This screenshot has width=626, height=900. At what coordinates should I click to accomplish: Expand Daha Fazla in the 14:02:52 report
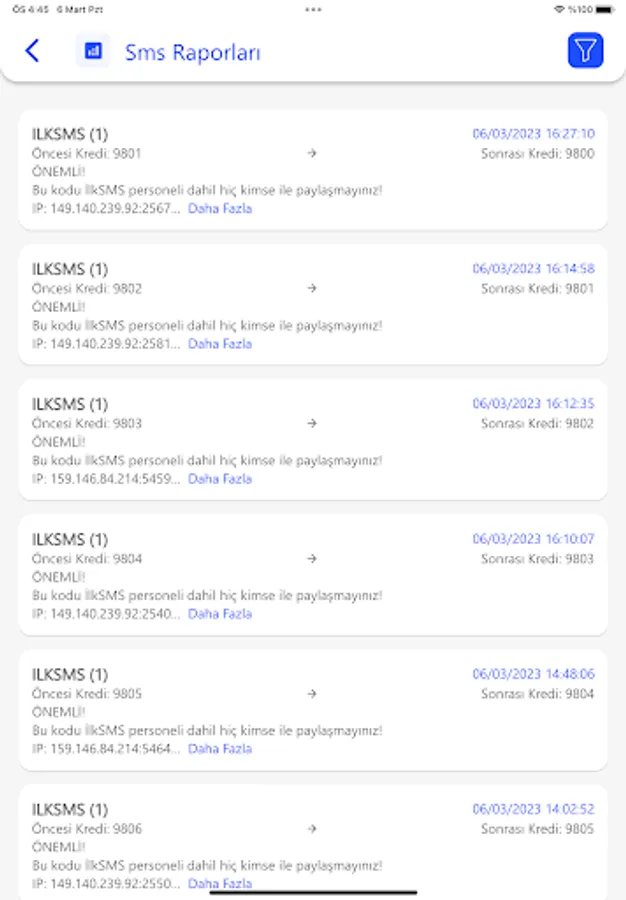(220, 883)
